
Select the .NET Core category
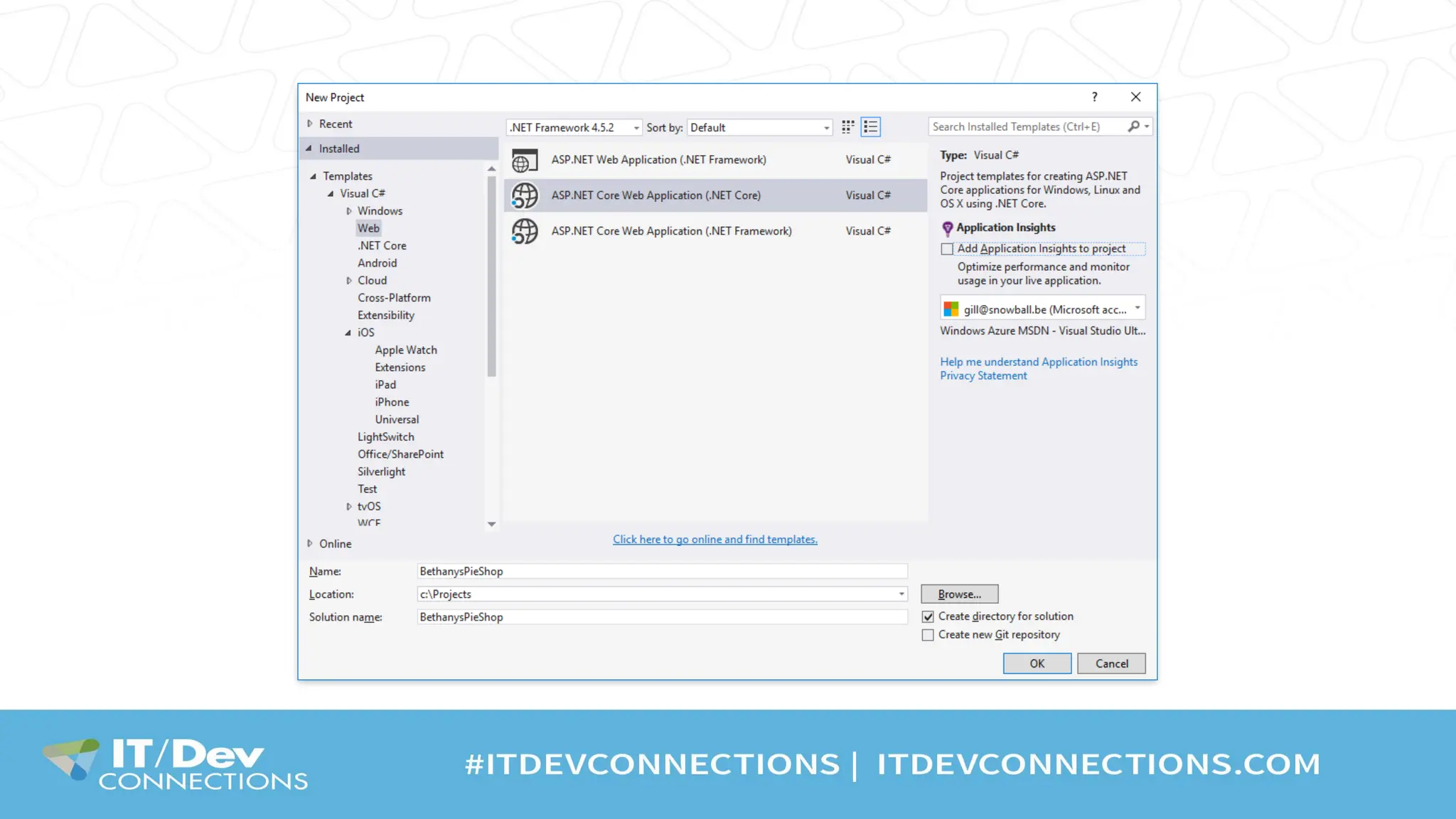(x=382, y=246)
